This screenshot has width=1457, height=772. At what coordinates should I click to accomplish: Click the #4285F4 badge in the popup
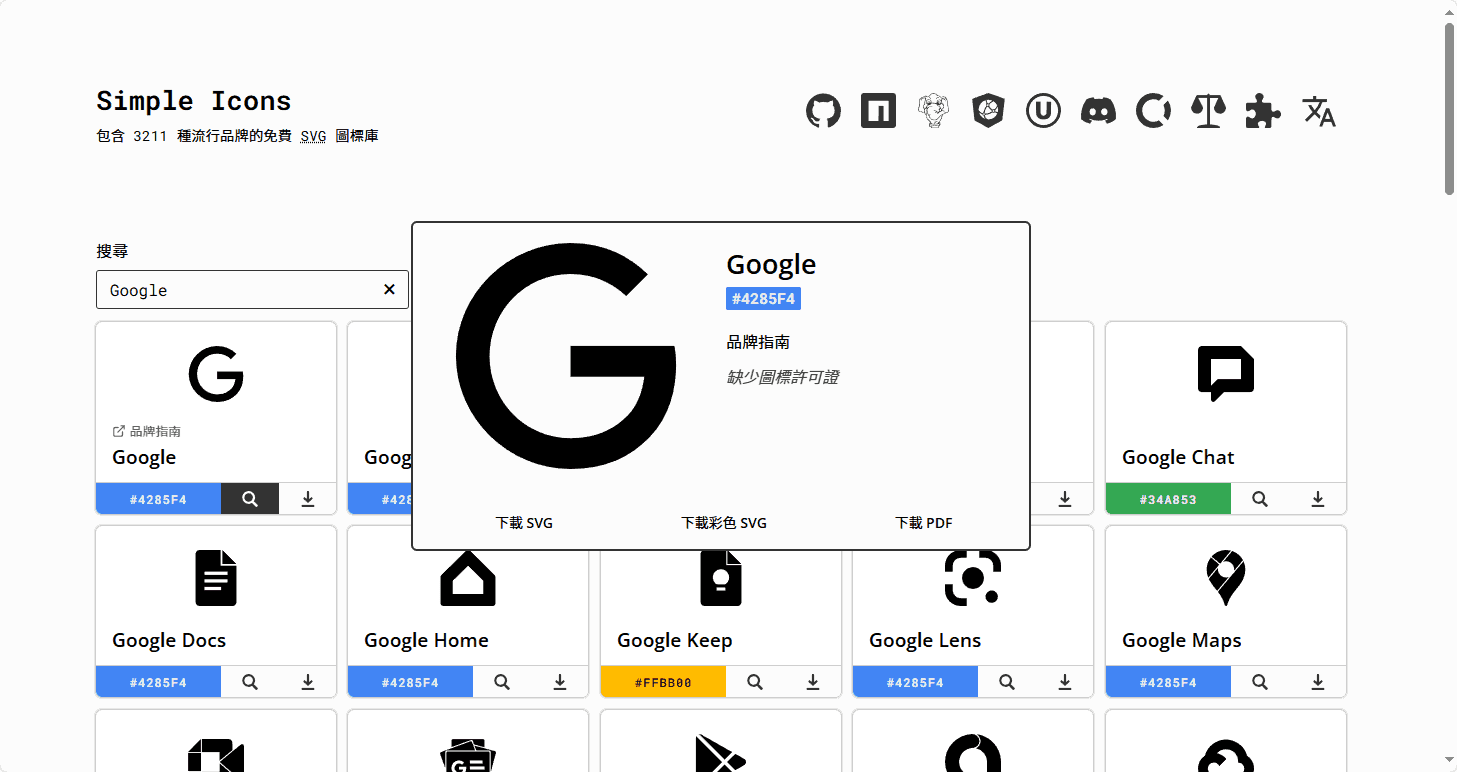[x=763, y=299]
